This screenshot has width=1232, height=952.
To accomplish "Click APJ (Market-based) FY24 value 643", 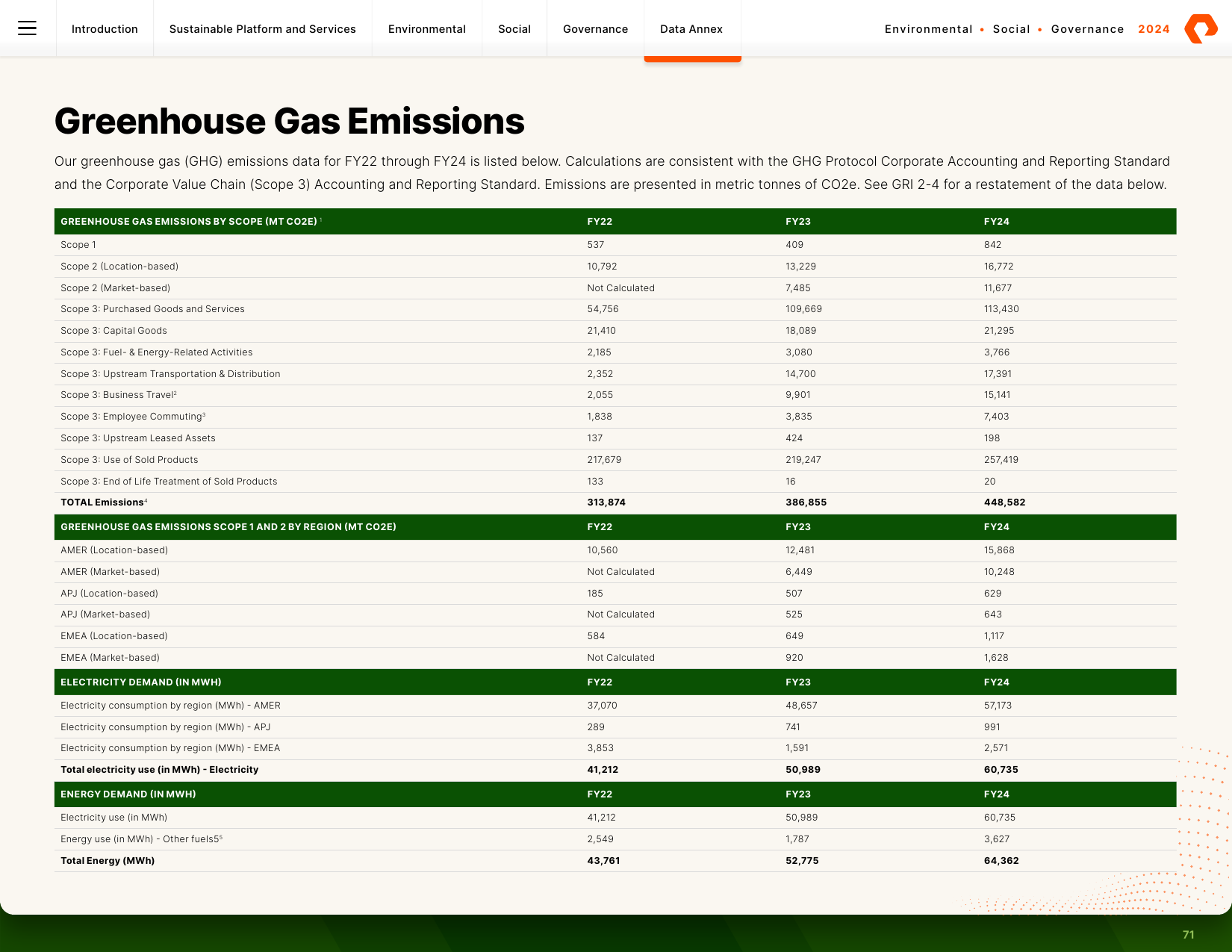I will [993, 615].
